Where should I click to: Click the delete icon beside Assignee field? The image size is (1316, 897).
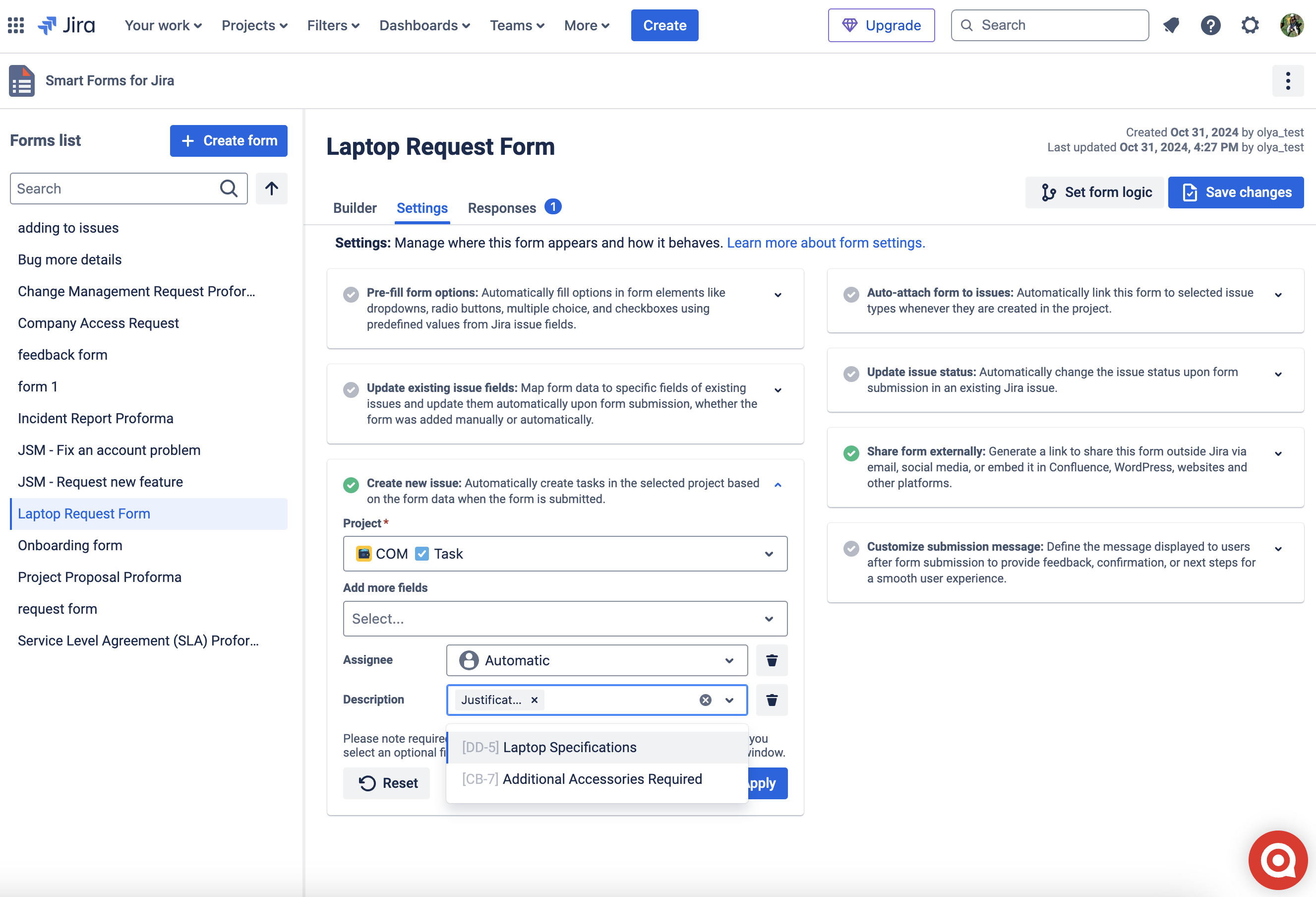click(x=772, y=660)
